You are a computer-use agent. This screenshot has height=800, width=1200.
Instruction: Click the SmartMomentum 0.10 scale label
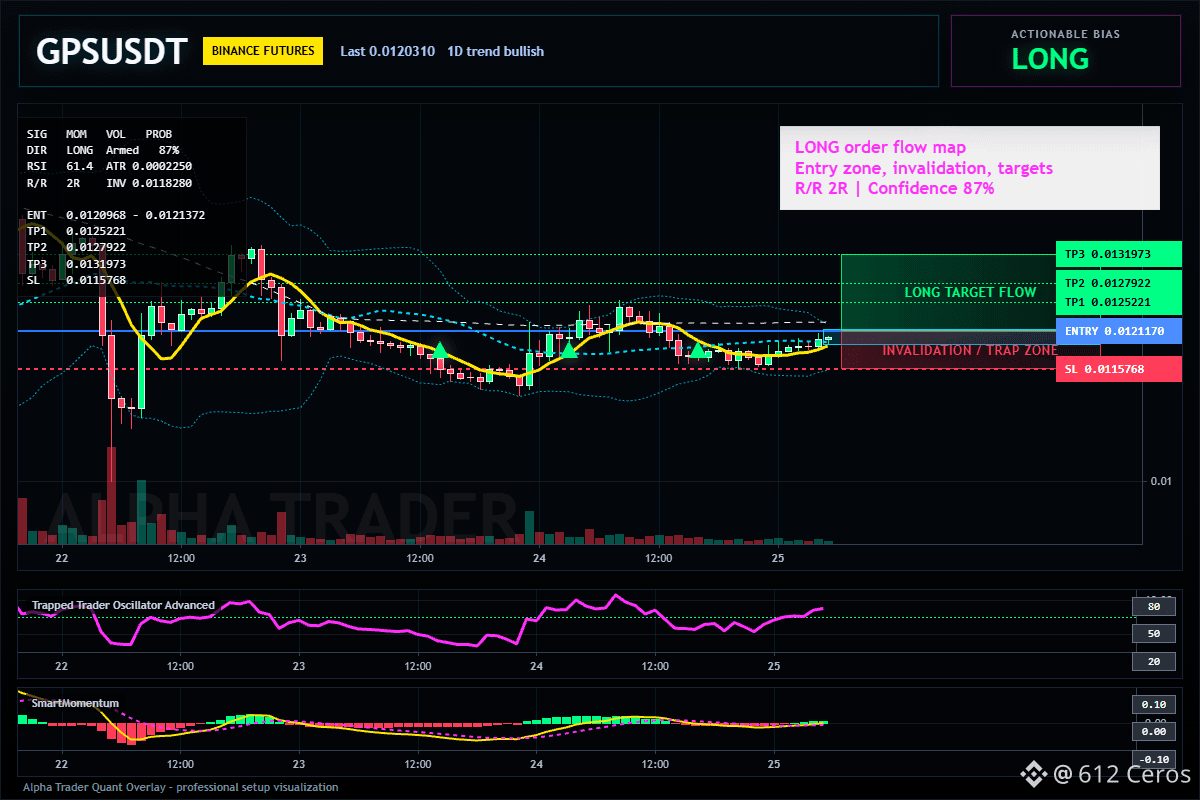pyautogui.click(x=1153, y=704)
